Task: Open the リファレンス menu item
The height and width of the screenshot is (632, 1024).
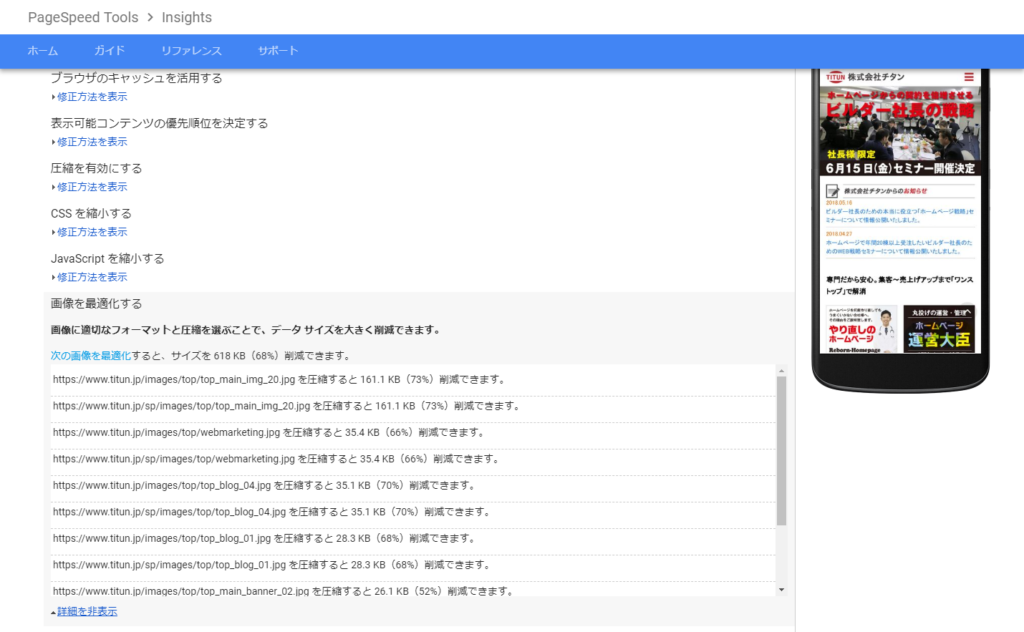Action: pos(191,51)
